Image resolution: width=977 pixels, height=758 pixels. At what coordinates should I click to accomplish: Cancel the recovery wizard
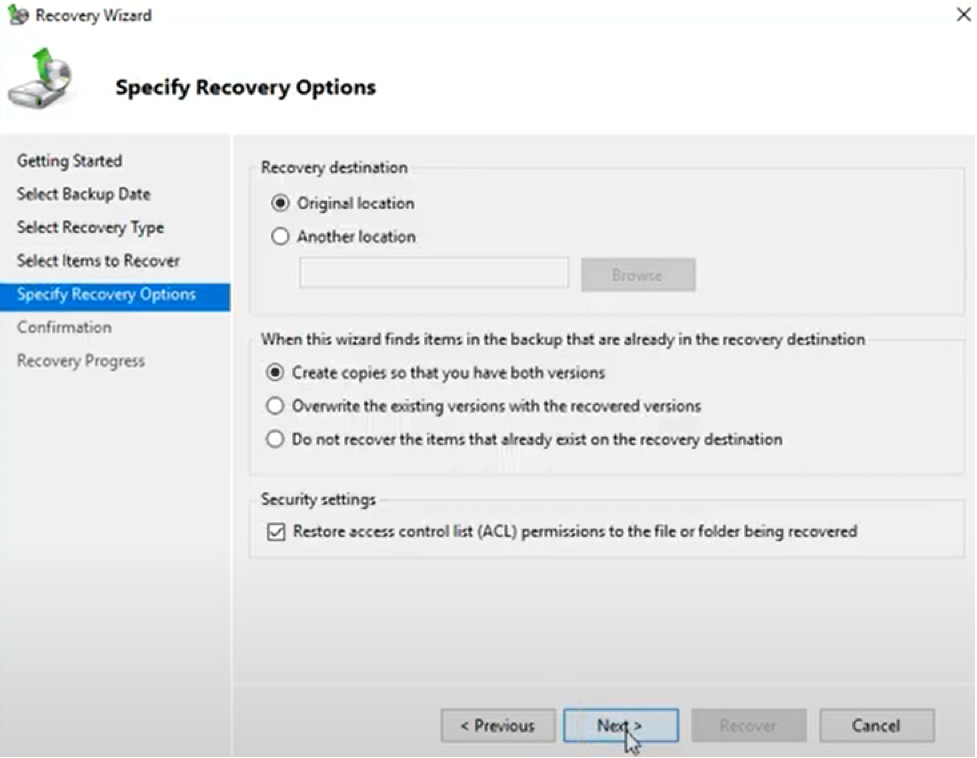[876, 726]
